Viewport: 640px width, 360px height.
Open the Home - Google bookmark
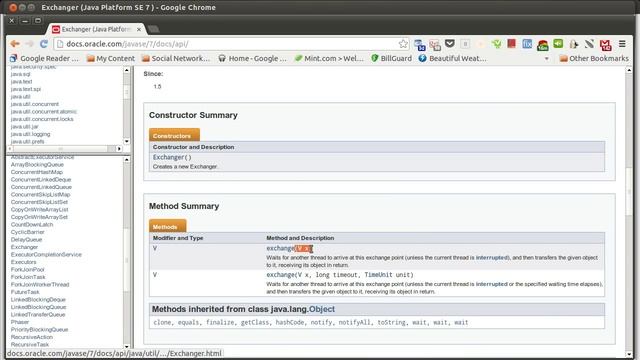point(252,58)
